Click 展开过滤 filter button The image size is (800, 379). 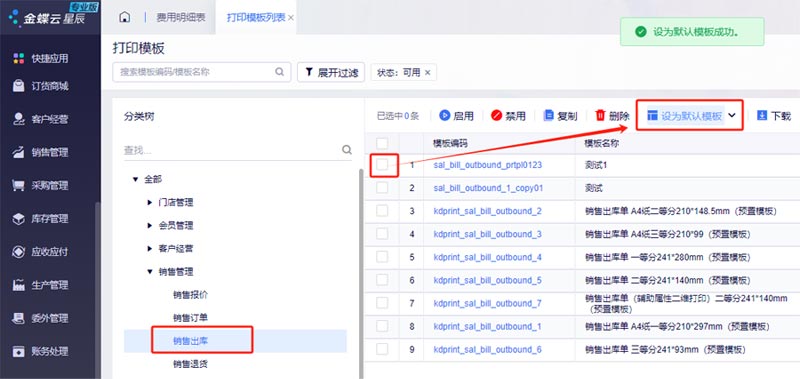point(331,72)
